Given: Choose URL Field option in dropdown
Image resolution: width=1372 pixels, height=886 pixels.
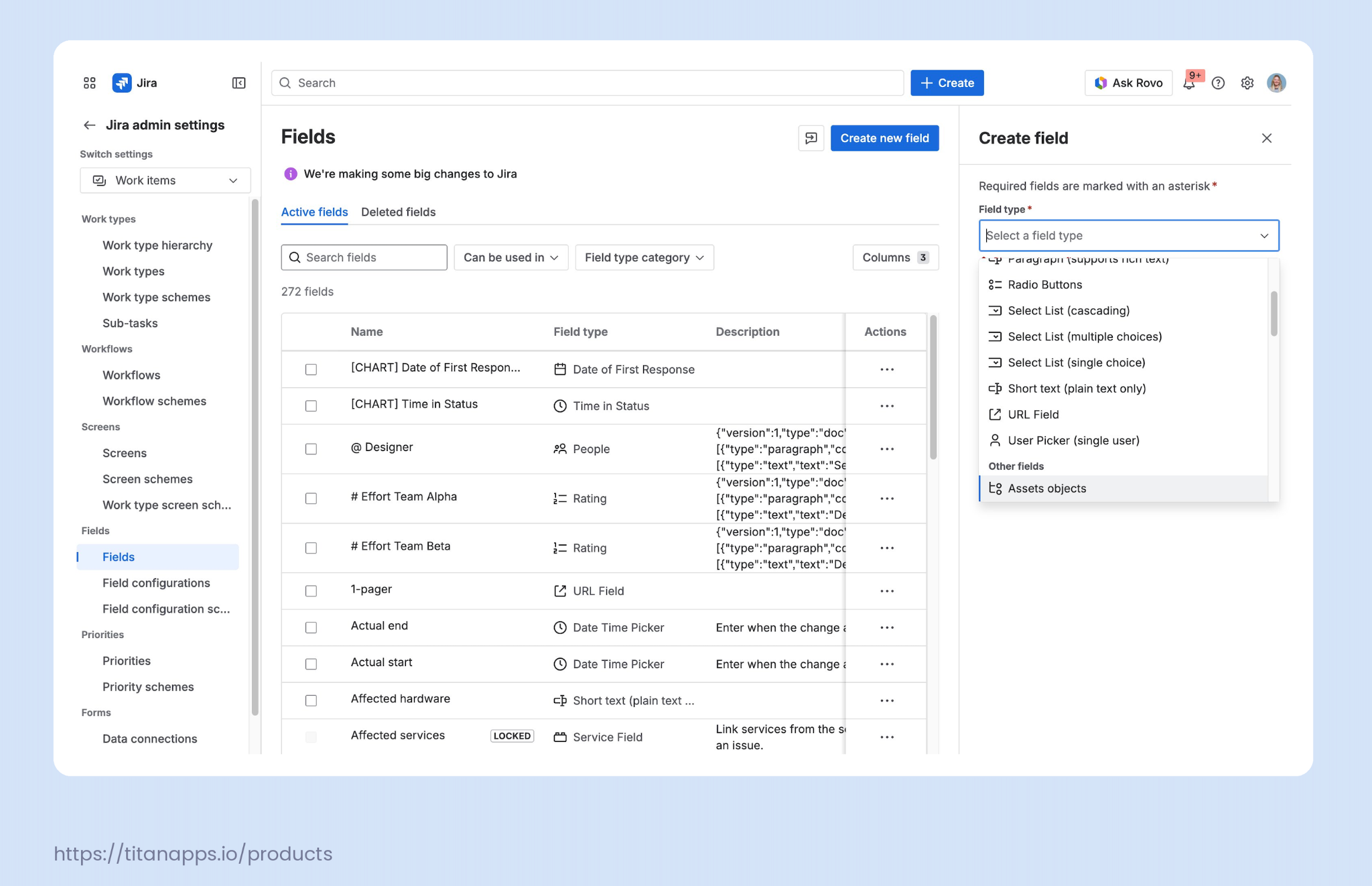Looking at the screenshot, I should click(1123, 415).
